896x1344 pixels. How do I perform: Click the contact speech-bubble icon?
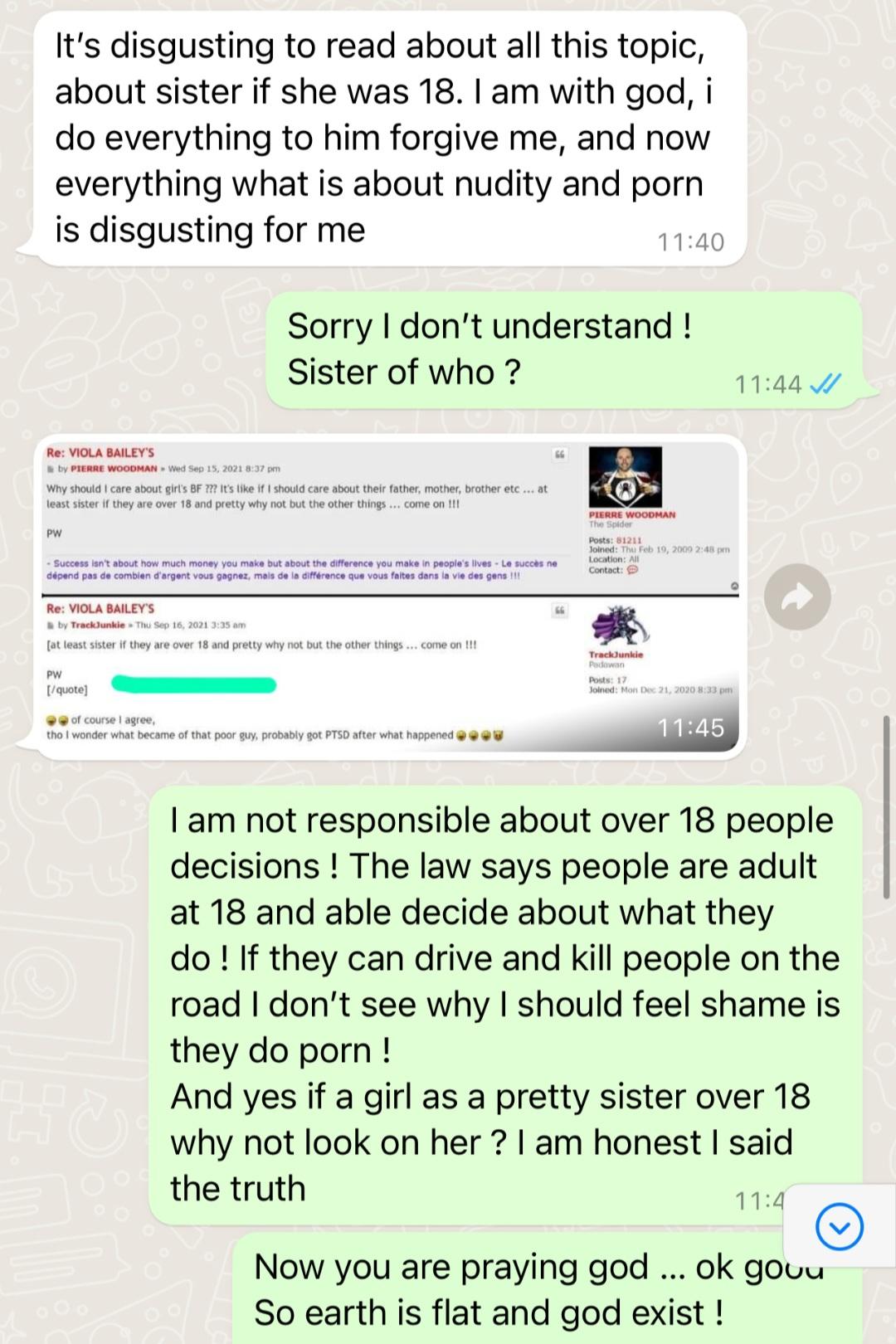tap(633, 570)
